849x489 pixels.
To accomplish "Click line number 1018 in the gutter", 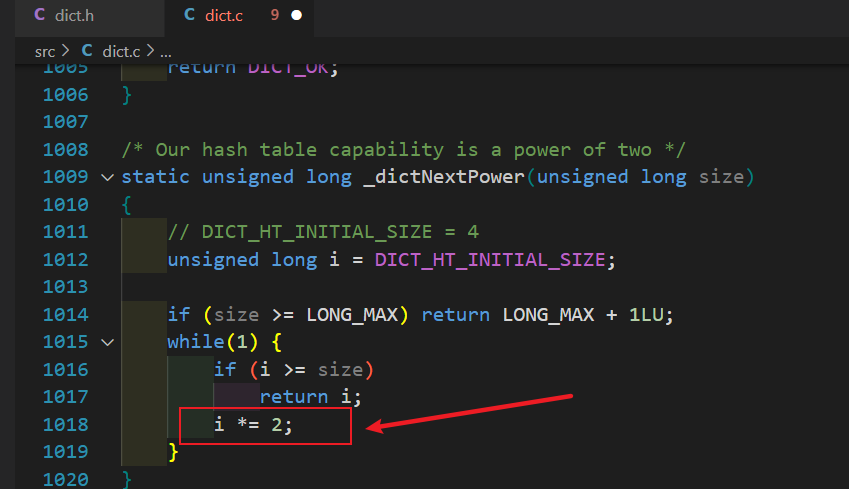I will [66, 425].
